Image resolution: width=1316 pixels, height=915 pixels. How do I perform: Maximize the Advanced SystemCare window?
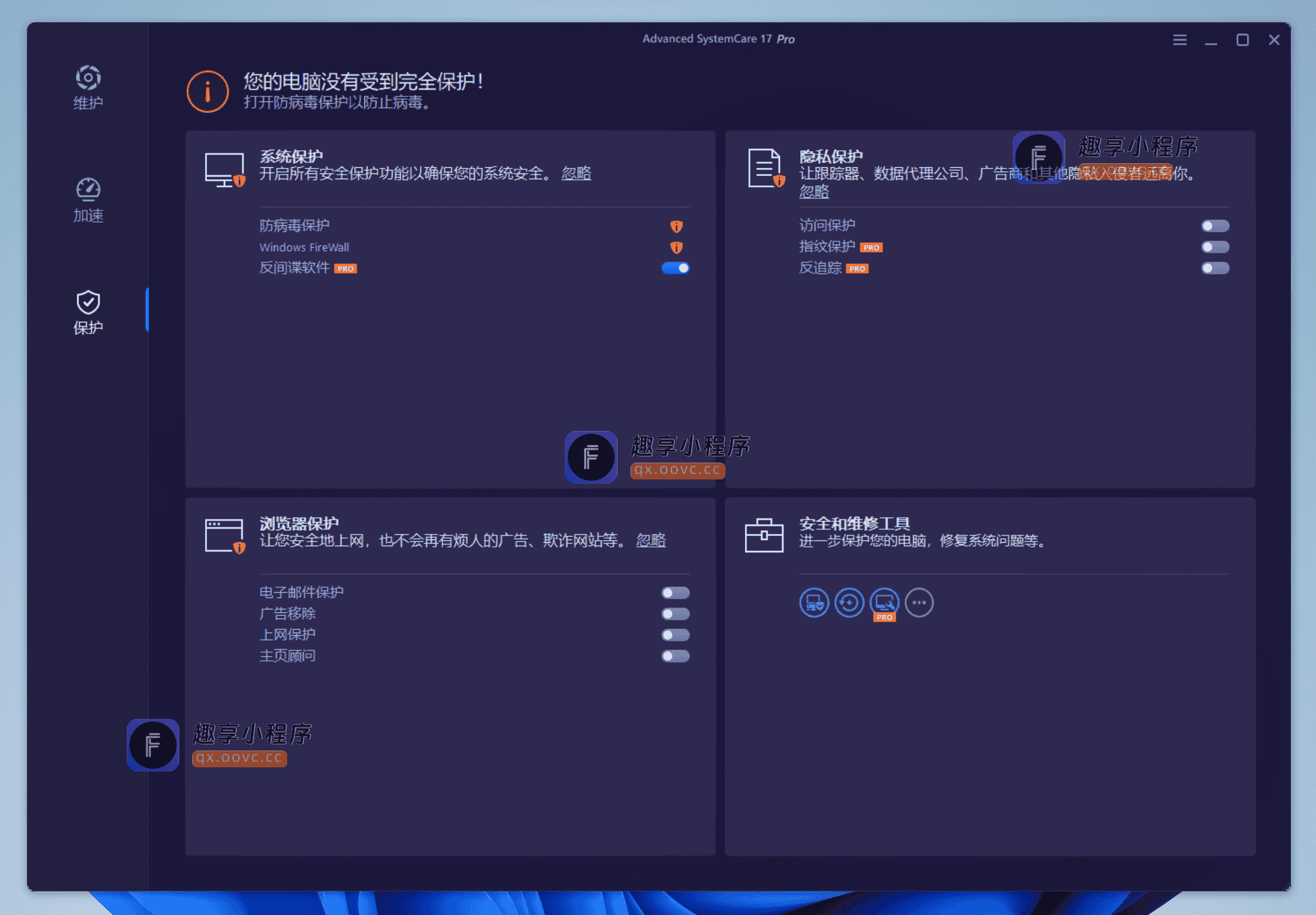[x=1243, y=40]
